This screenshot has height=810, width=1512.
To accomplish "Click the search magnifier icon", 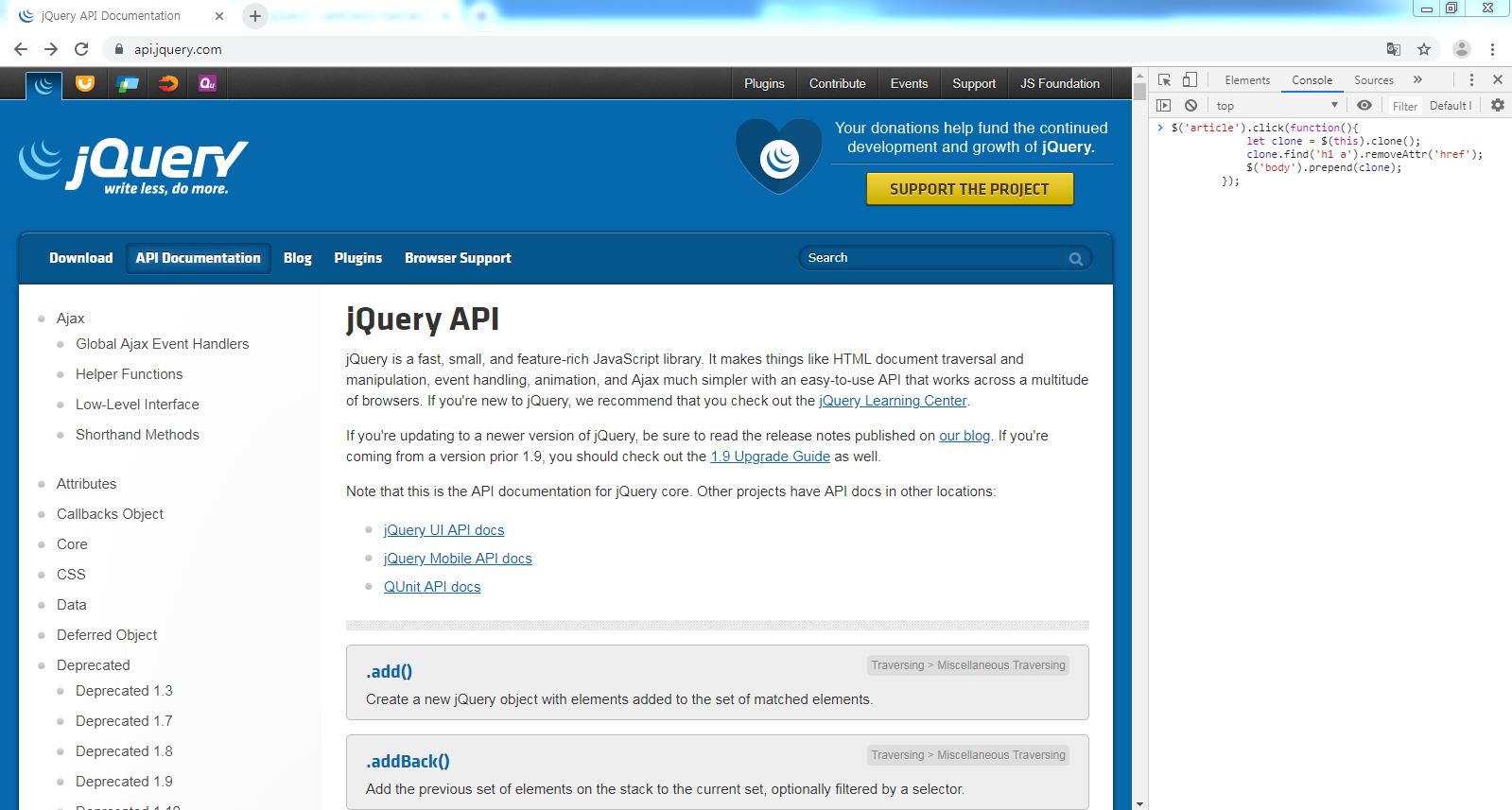I will [1076, 259].
